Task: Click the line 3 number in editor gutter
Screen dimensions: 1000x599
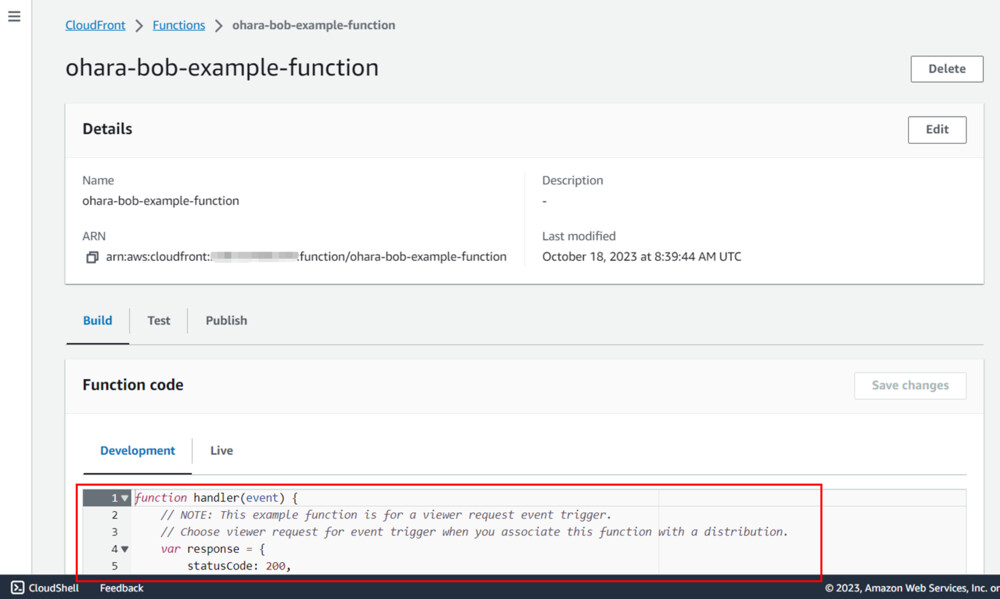Action: 115,532
